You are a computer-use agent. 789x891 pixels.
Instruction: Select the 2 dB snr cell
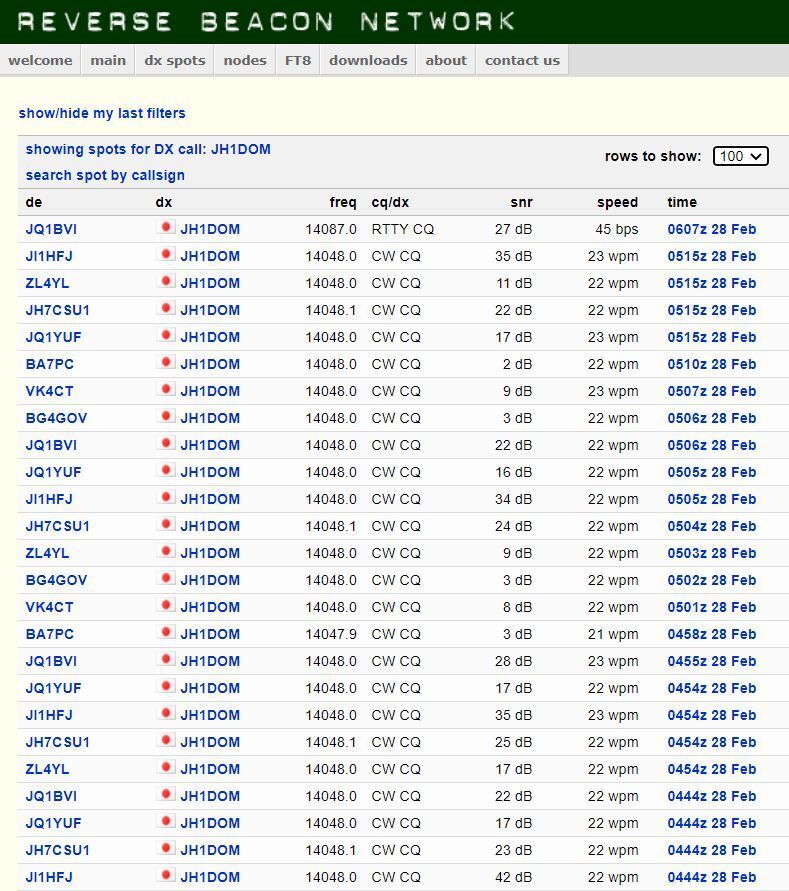coord(517,364)
